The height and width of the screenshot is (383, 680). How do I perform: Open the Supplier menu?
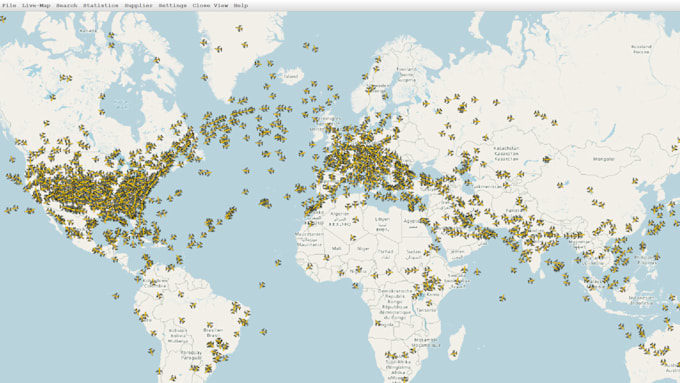point(138,6)
